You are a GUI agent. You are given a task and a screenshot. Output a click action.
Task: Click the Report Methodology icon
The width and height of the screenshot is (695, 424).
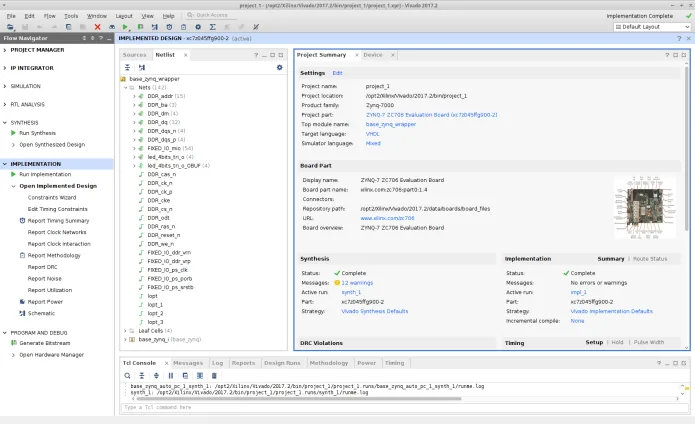[22, 255]
